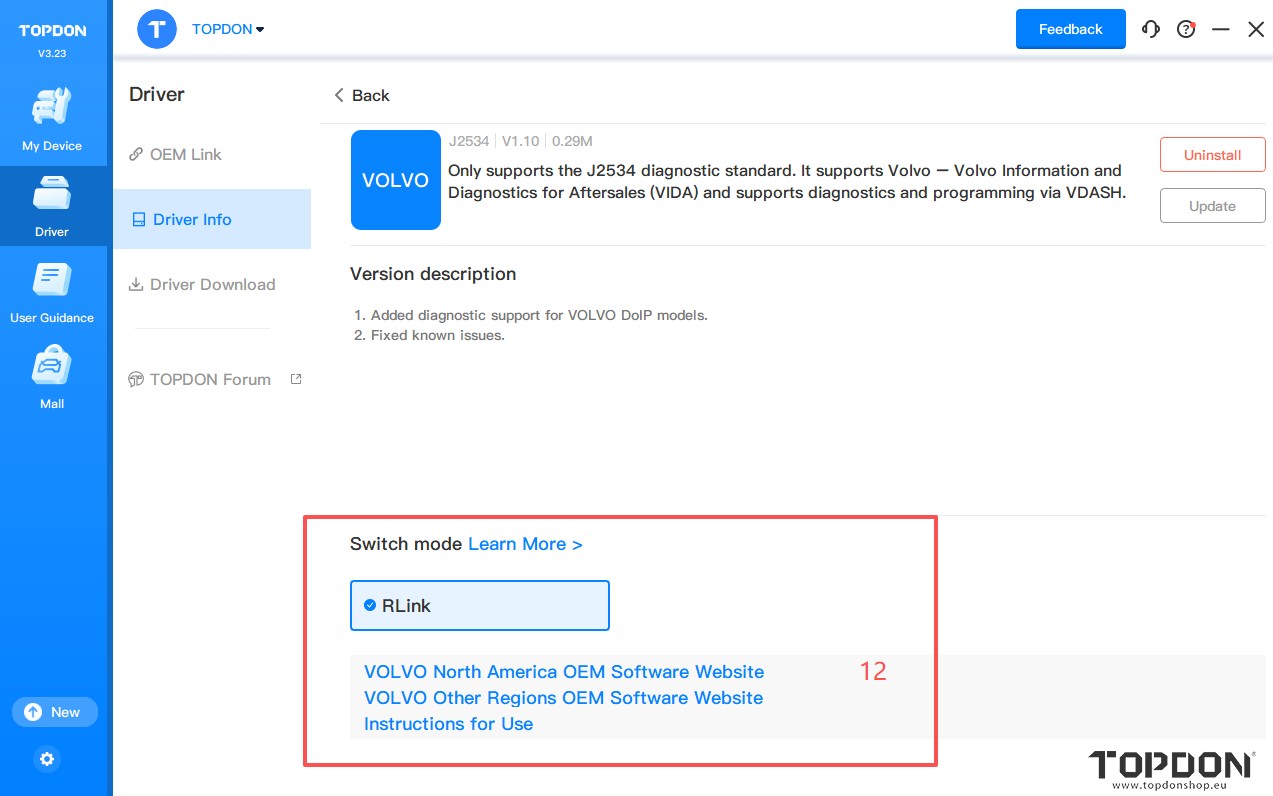Open VOLVO North America OEM Software Website
This screenshot has width=1273, height=796.
(x=564, y=672)
